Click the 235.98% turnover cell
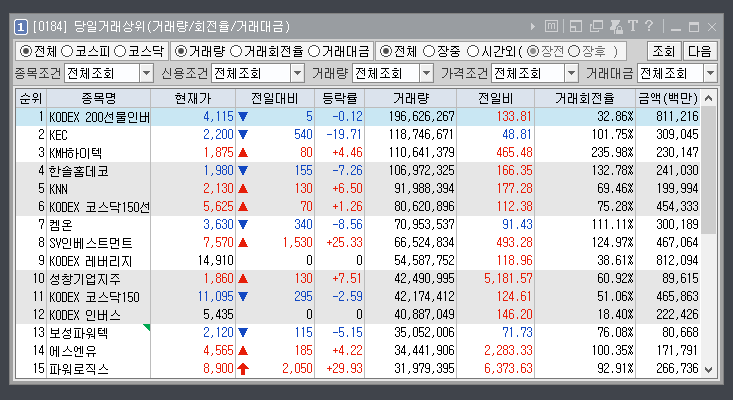733x400 pixels. [612, 152]
